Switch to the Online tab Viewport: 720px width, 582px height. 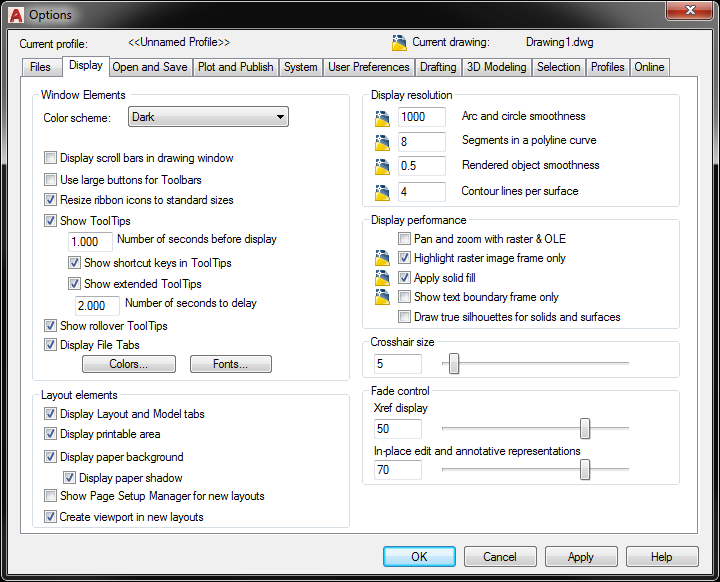tap(649, 67)
